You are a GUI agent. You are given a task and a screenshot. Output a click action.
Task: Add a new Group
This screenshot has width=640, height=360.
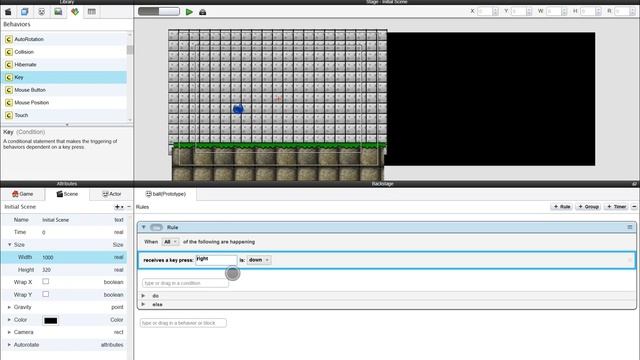588,207
